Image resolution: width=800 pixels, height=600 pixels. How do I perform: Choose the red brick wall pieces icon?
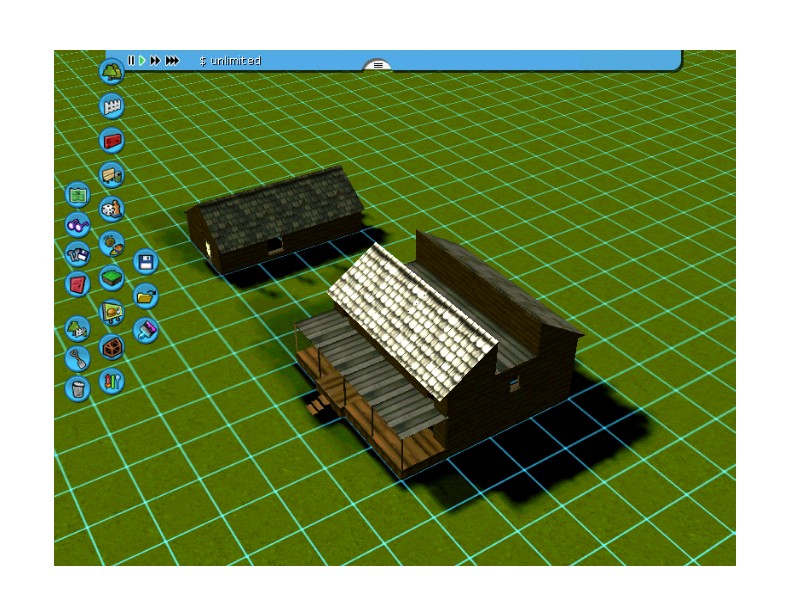tap(112, 140)
